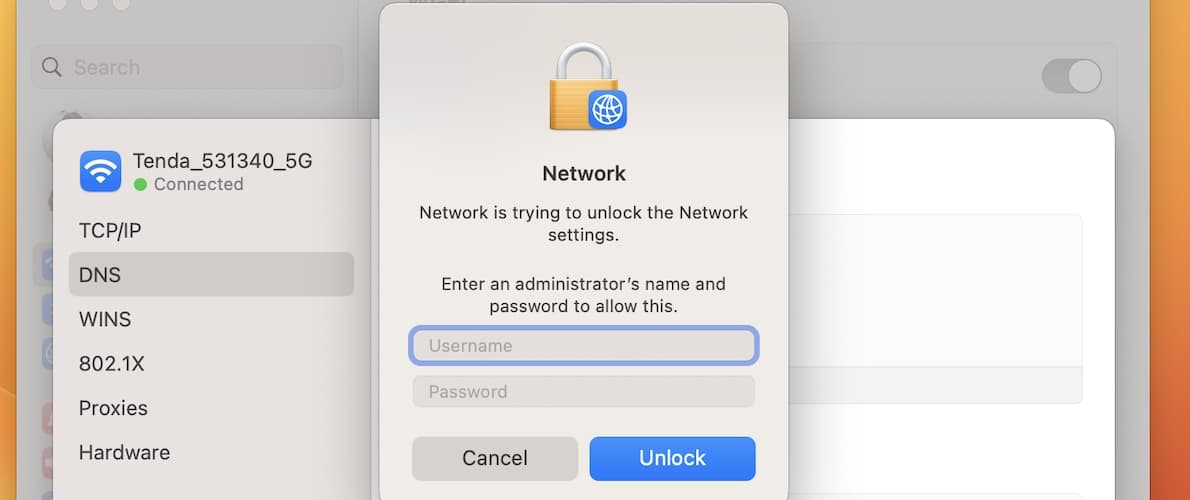
Task: Click the blue Wi-Fi icon
Action: pyautogui.click(x=100, y=171)
